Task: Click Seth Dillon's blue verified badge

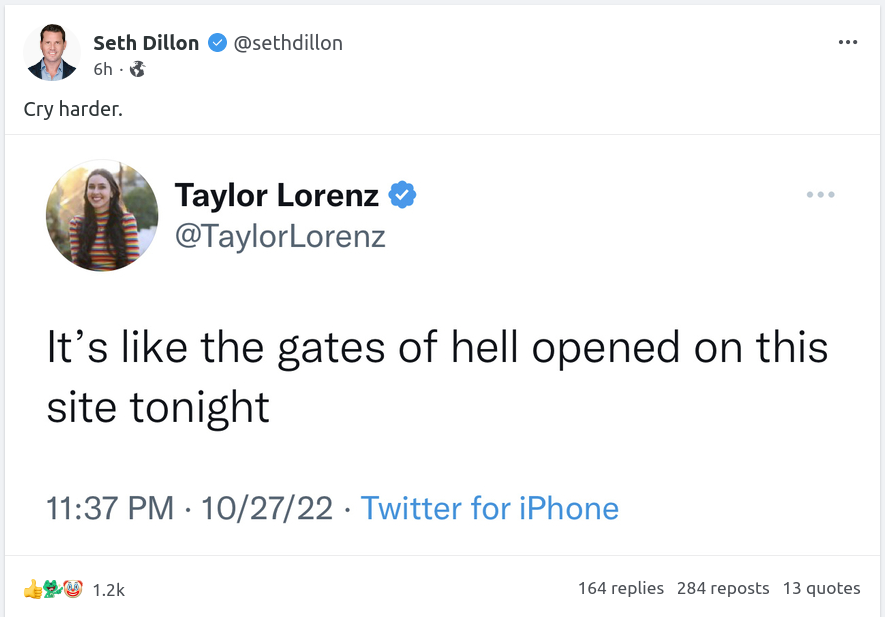Action: pos(216,42)
